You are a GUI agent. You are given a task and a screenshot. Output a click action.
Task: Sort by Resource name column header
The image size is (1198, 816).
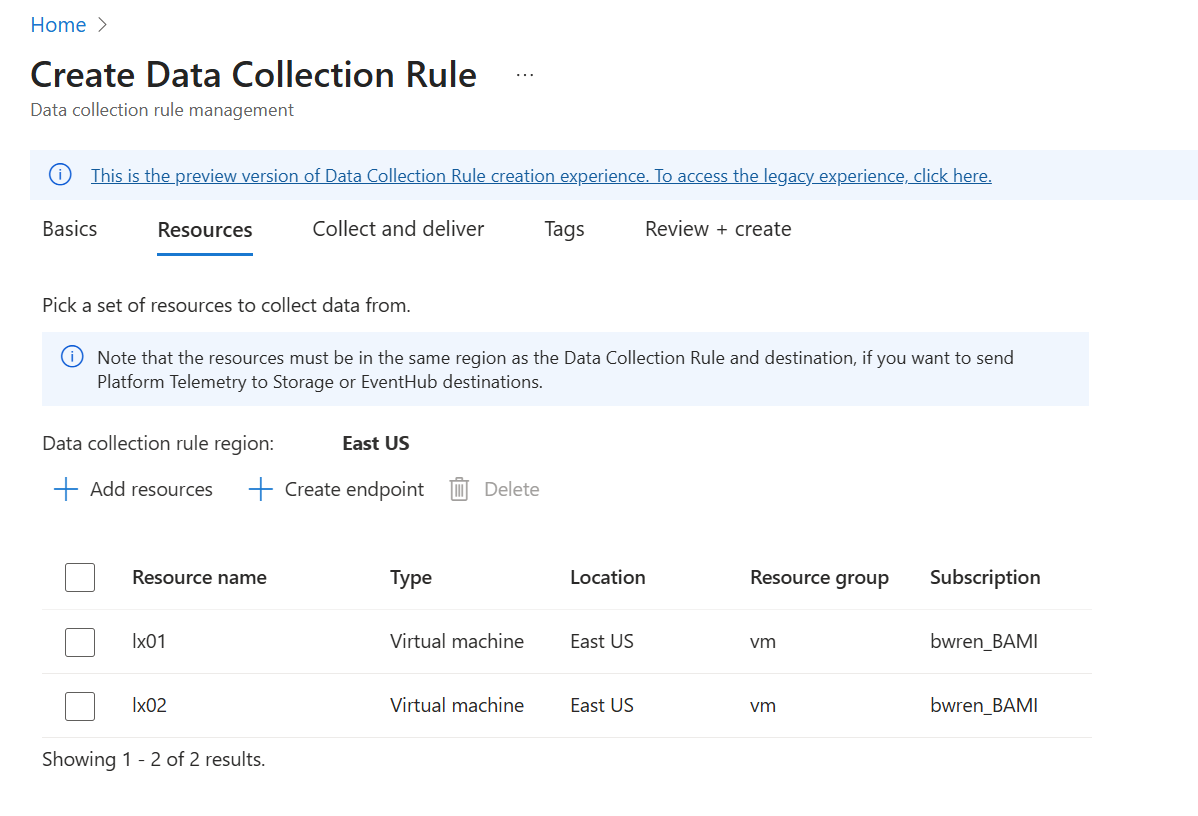(199, 577)
